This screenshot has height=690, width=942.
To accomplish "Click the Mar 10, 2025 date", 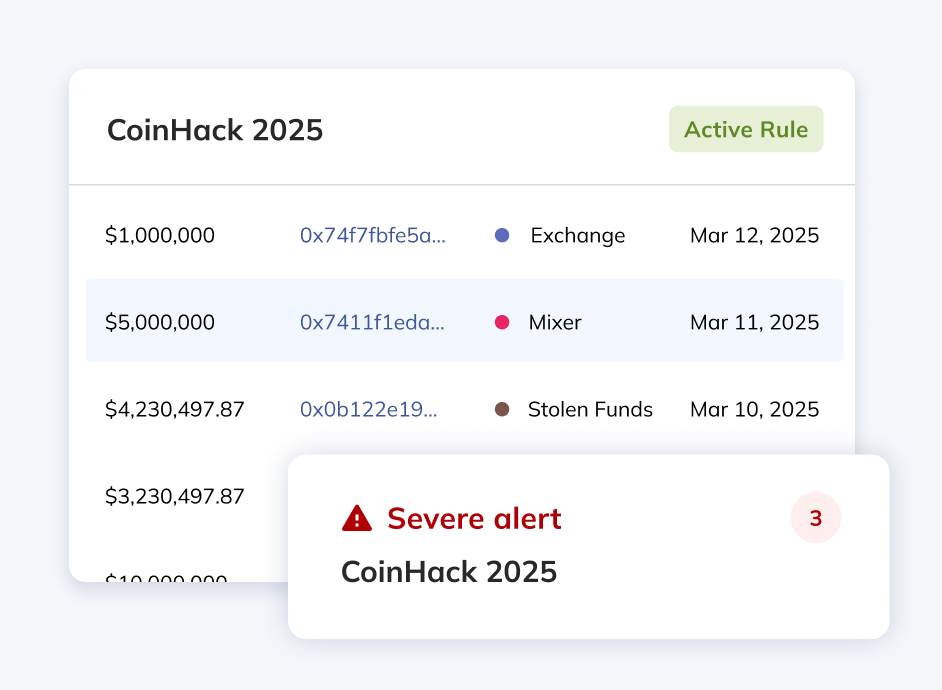I will click(754, 409).
